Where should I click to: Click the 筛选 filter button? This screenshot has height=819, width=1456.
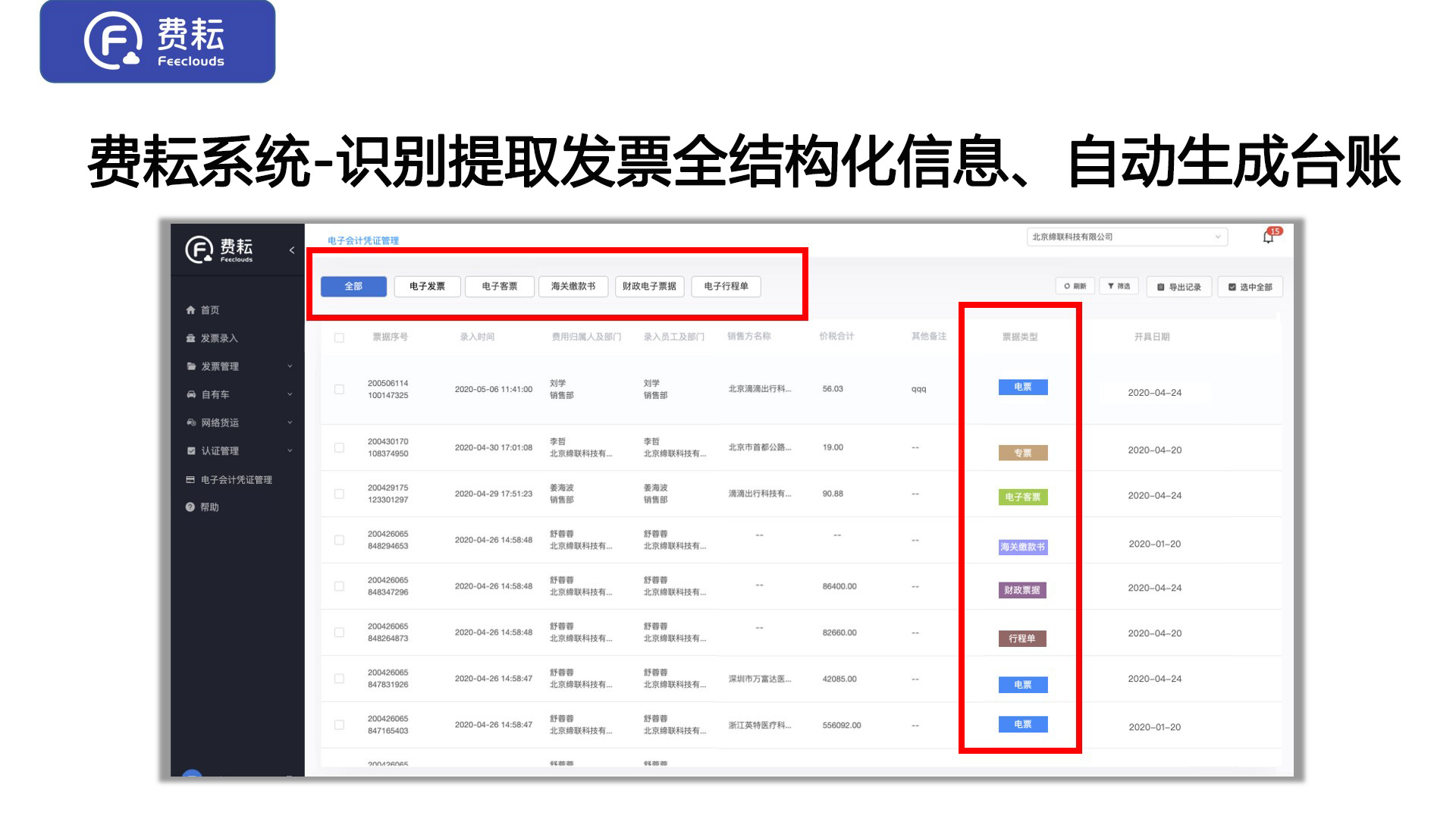click(1119, 286)
